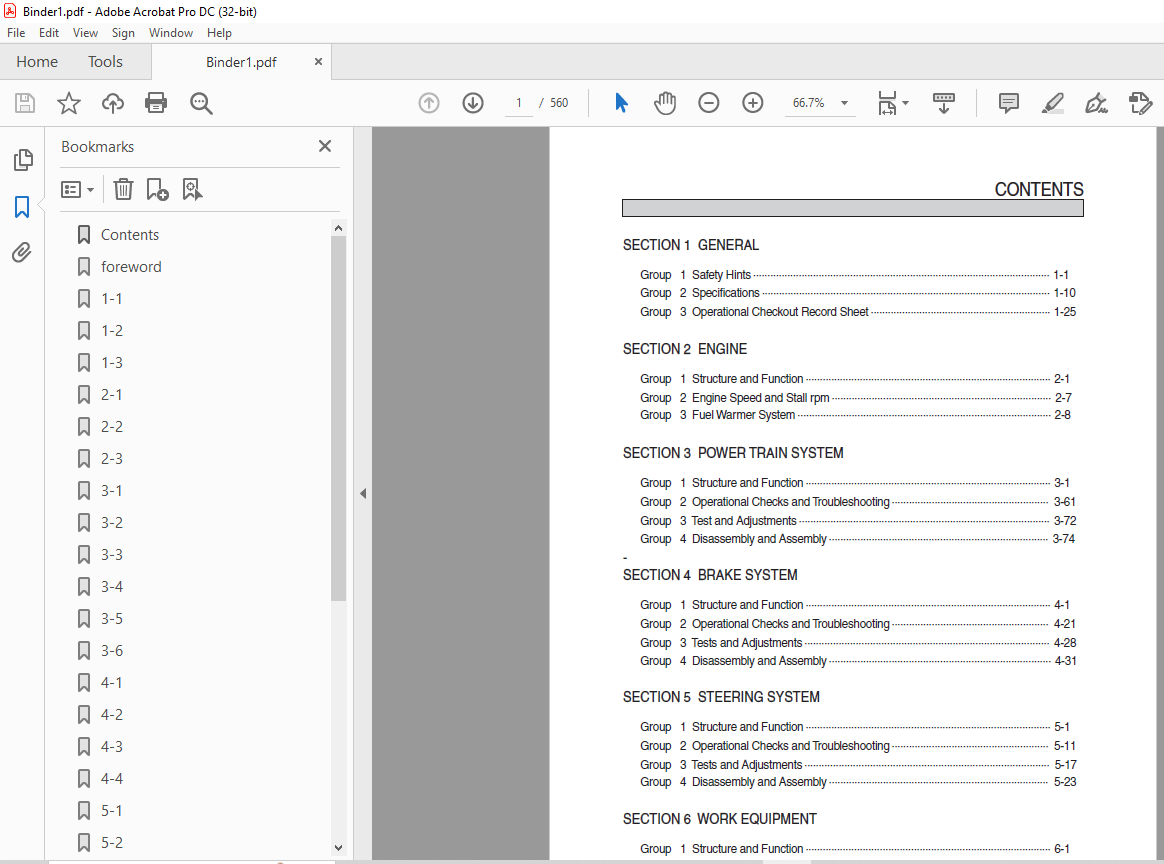Viewport: 1164px width, 864px height.
Task: Open the Help menu
Action: coord(219,33)
